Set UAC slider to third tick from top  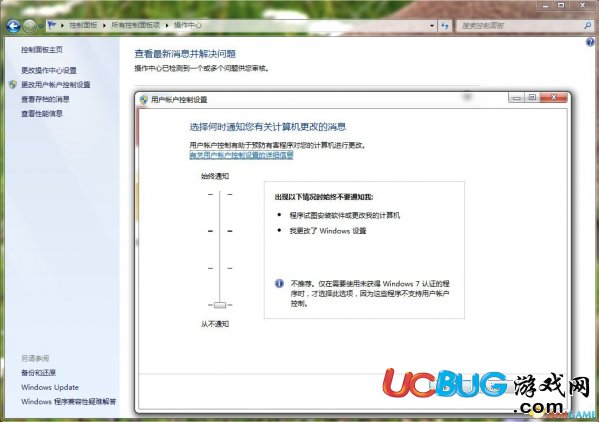coord(220,268)
